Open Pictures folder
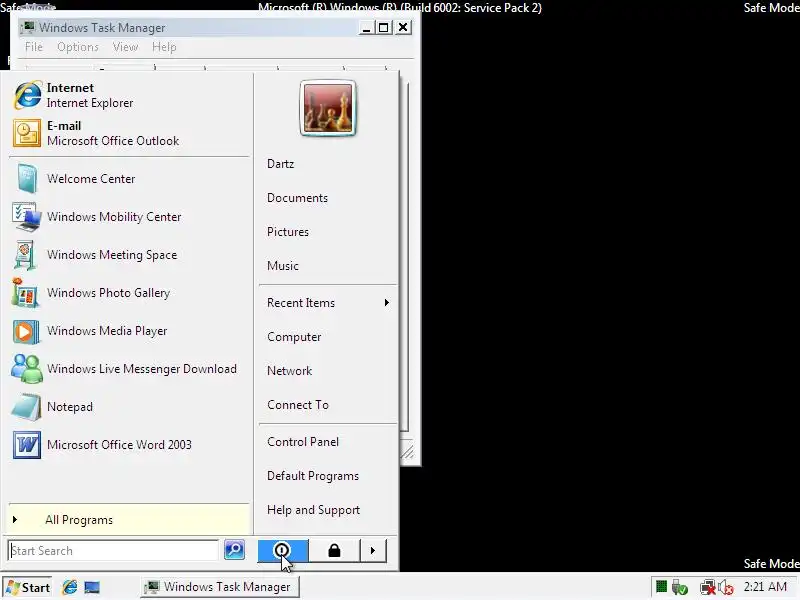 pos(328,232)
